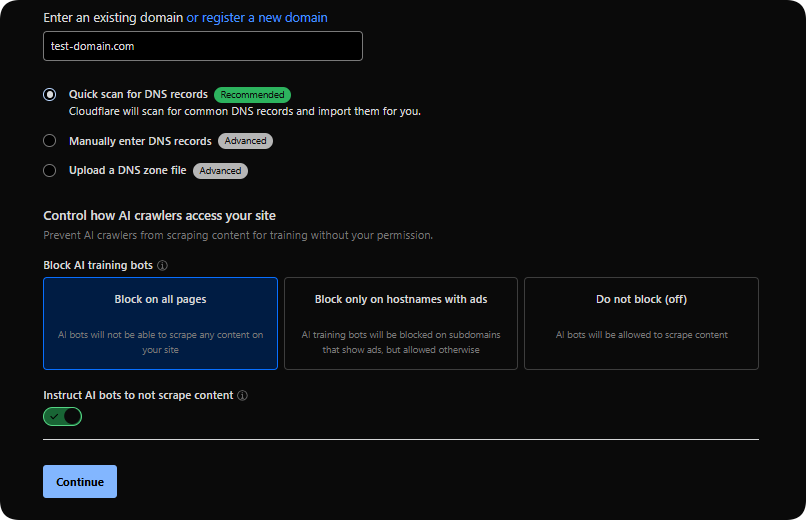Click Advanced badge next to Upload a DNS zone file
Screen dimensions: 806x520
pyautogui.click(x=220, y=171)
